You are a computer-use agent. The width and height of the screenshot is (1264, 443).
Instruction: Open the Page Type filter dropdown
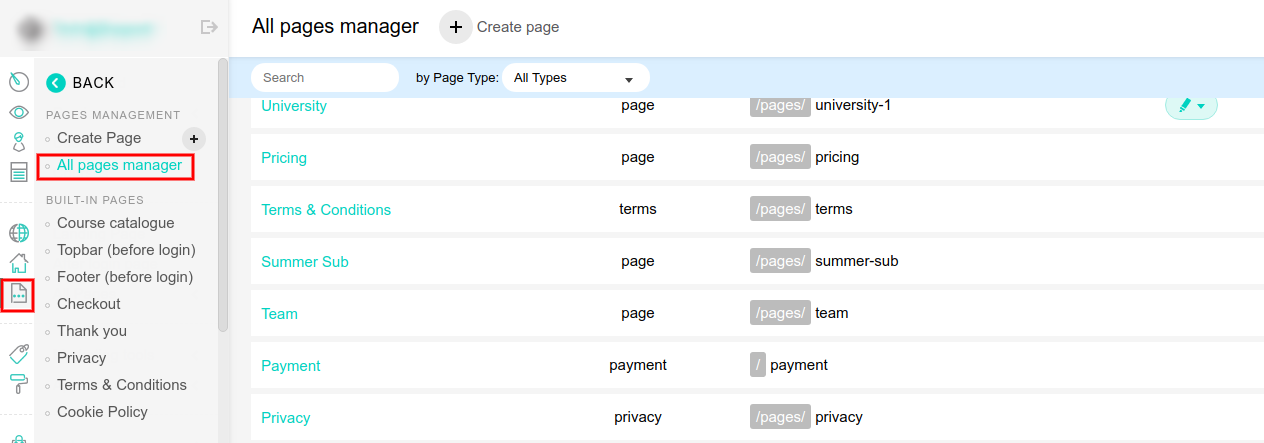[575, 78]
